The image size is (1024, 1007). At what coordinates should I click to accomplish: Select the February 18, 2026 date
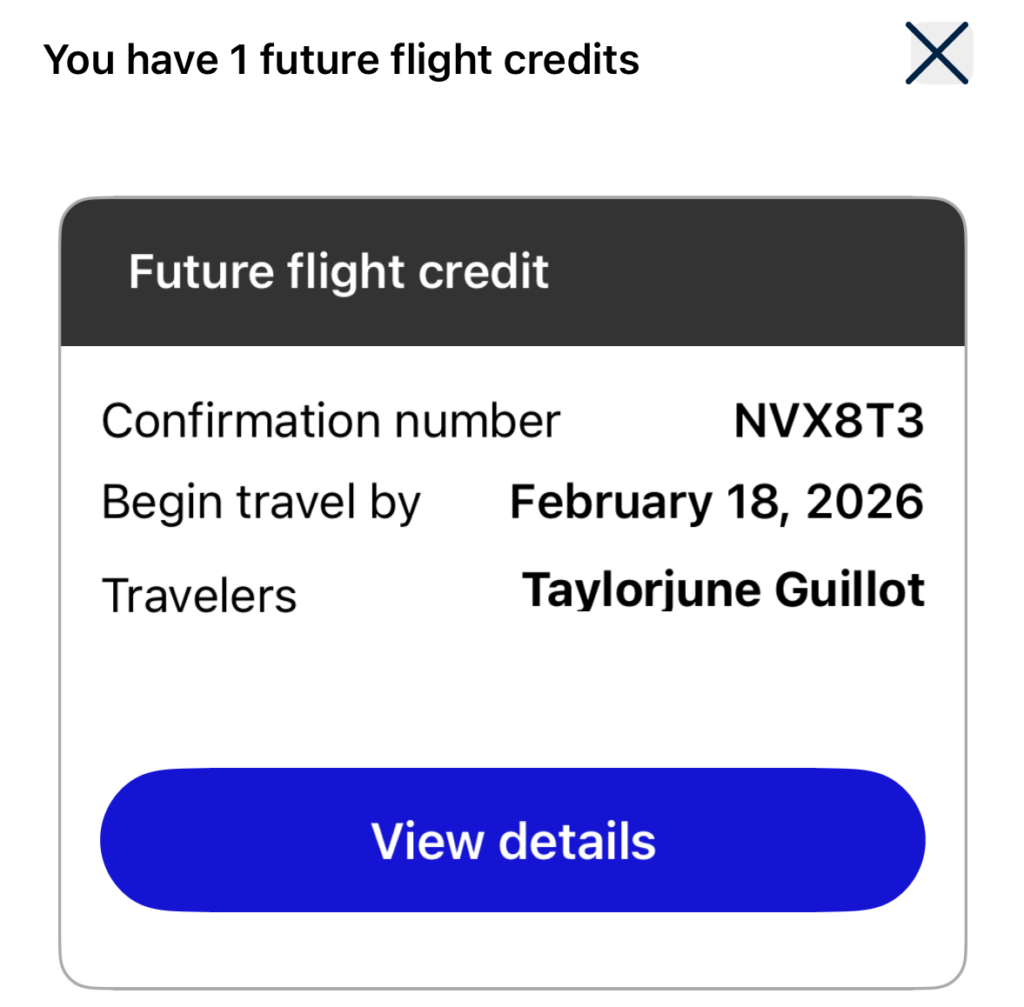pyautogui.click(x=716, y=504)
